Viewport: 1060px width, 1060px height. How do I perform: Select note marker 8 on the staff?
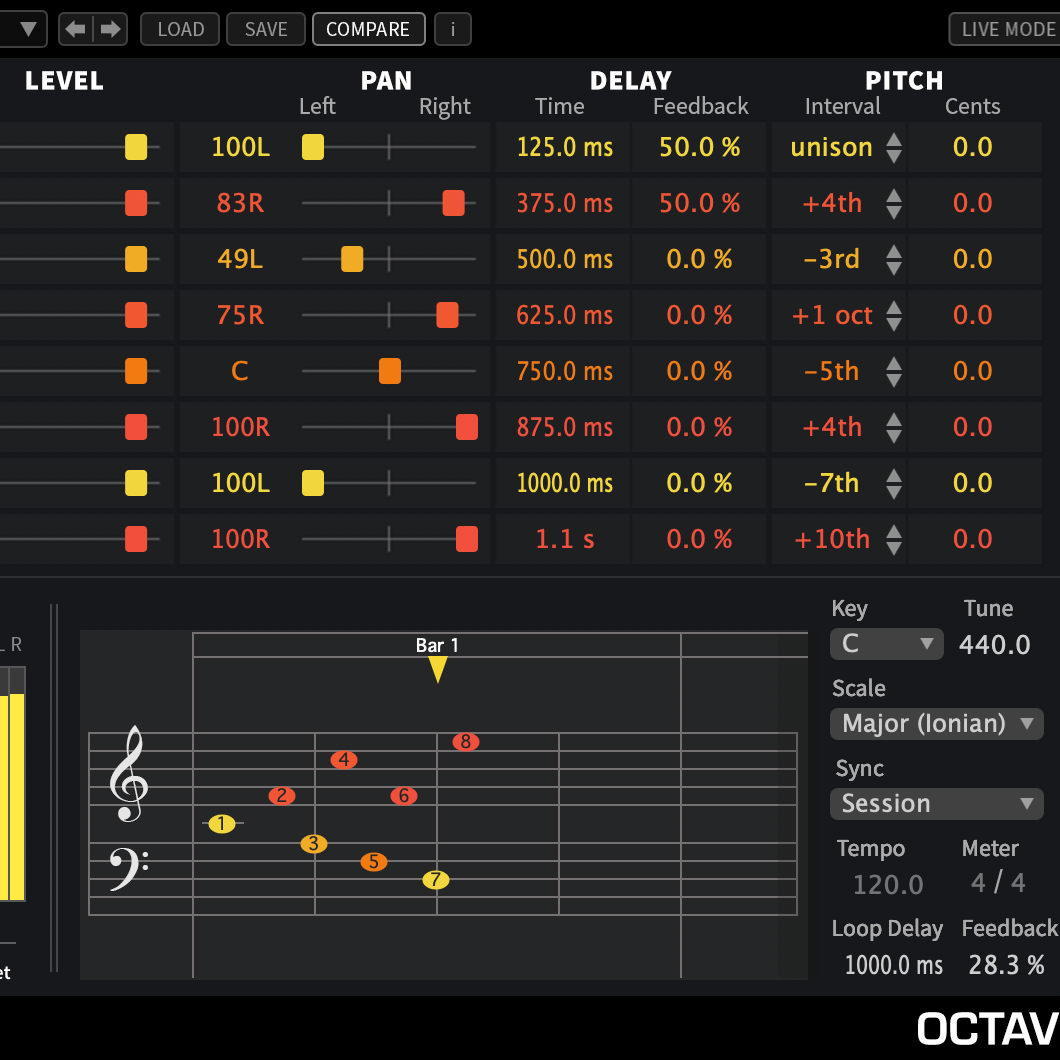[x=465, y=742]
